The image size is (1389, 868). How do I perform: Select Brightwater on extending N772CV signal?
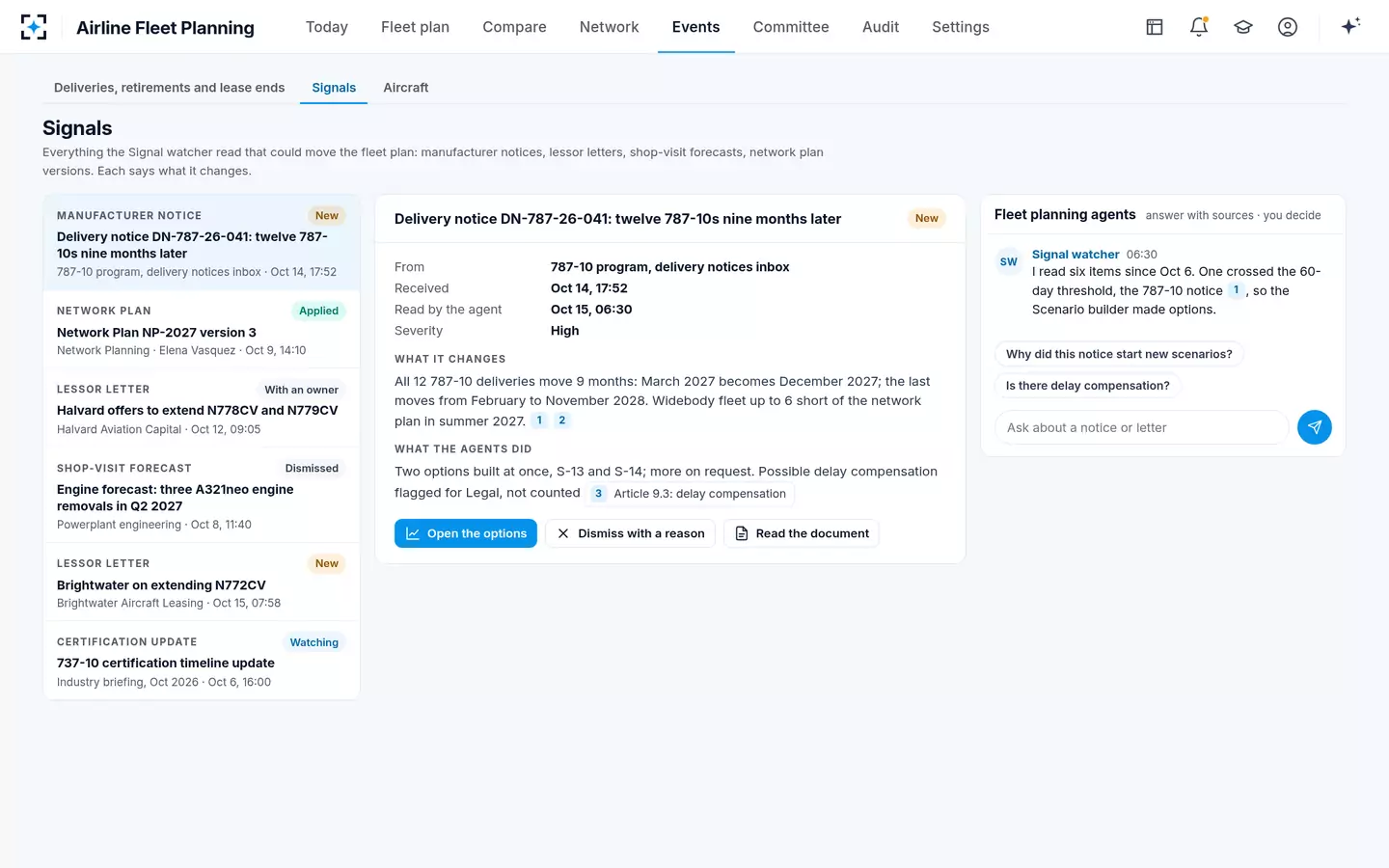tap(202, 583)
